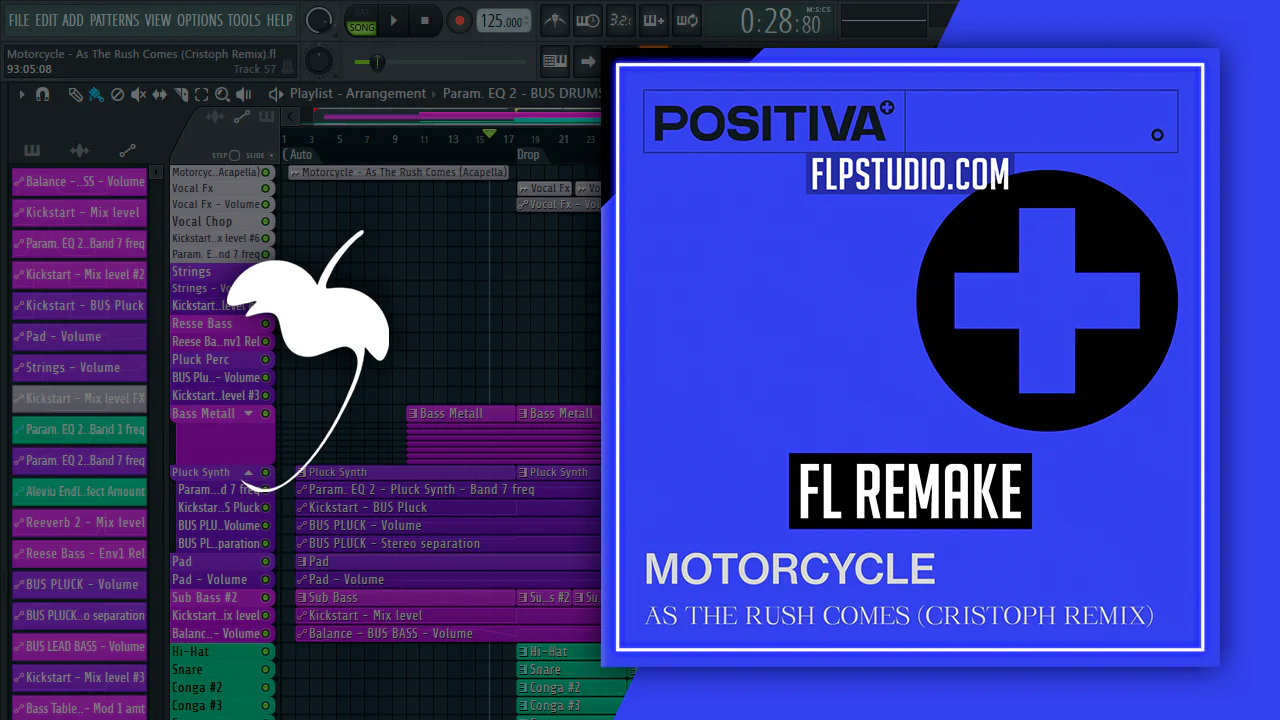This screenshot has width=1280, height=720.
Task: Open the ADD menu
Action: tap(73, 20)
